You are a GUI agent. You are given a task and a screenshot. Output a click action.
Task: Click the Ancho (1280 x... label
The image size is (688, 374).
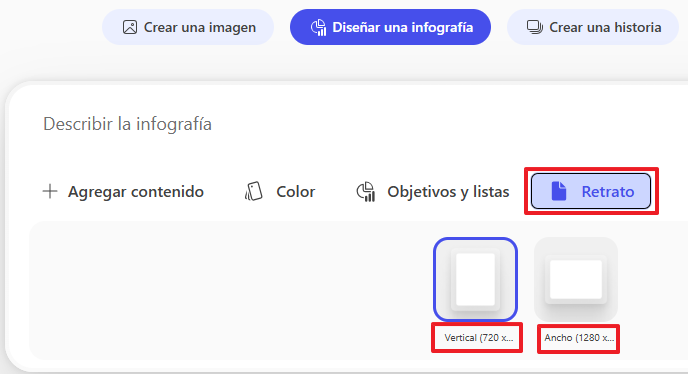(579, 338)
